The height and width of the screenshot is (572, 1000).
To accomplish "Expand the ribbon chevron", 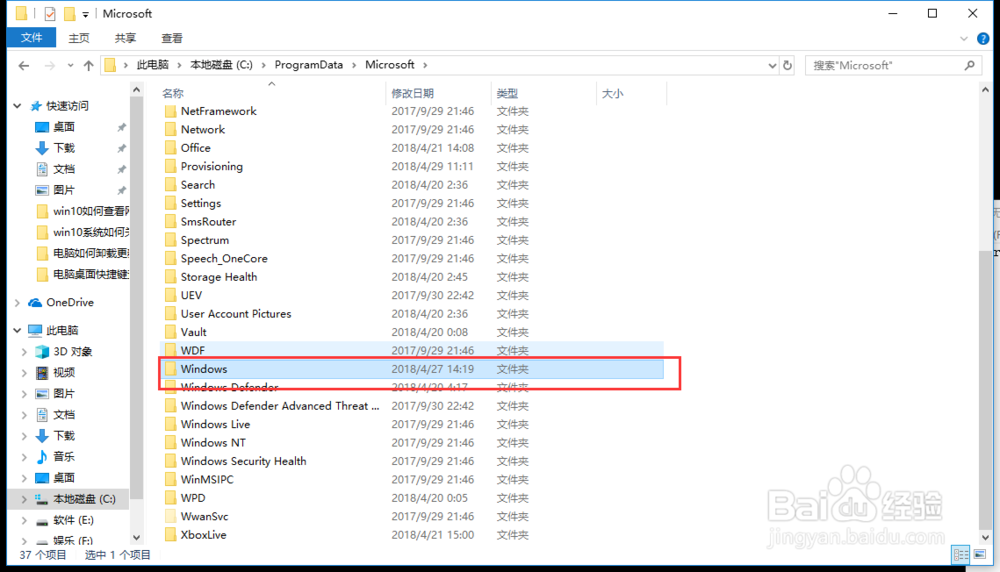I will coord(964,39).
